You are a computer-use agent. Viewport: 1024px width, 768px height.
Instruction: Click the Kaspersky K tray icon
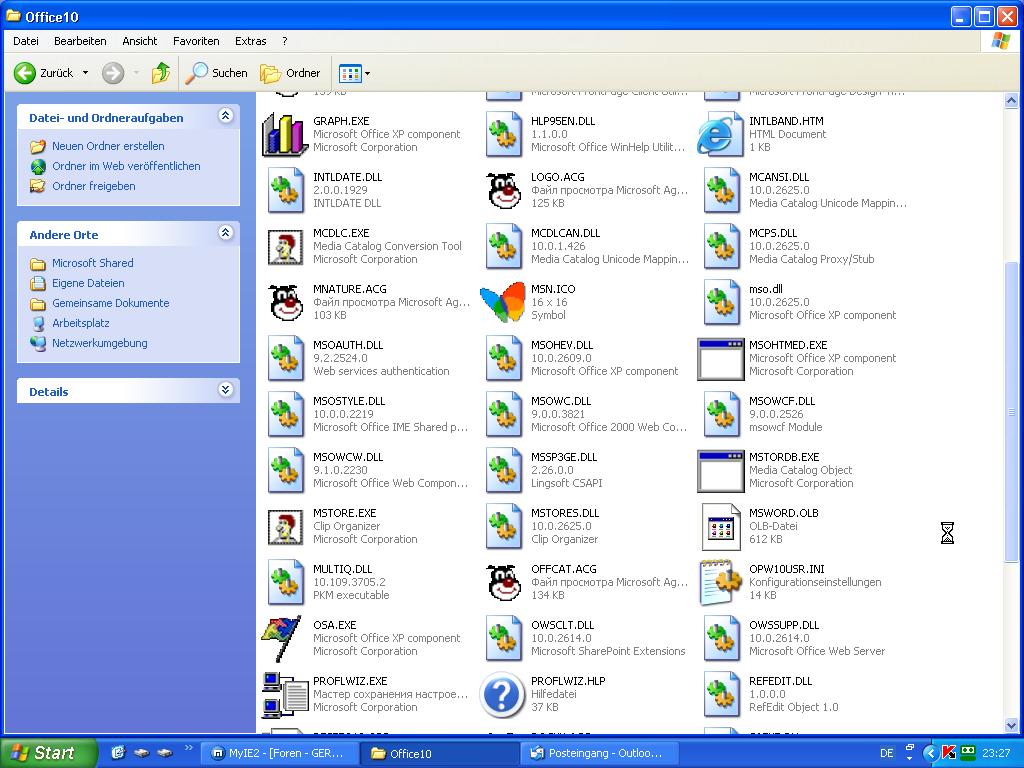coord(950,753)
